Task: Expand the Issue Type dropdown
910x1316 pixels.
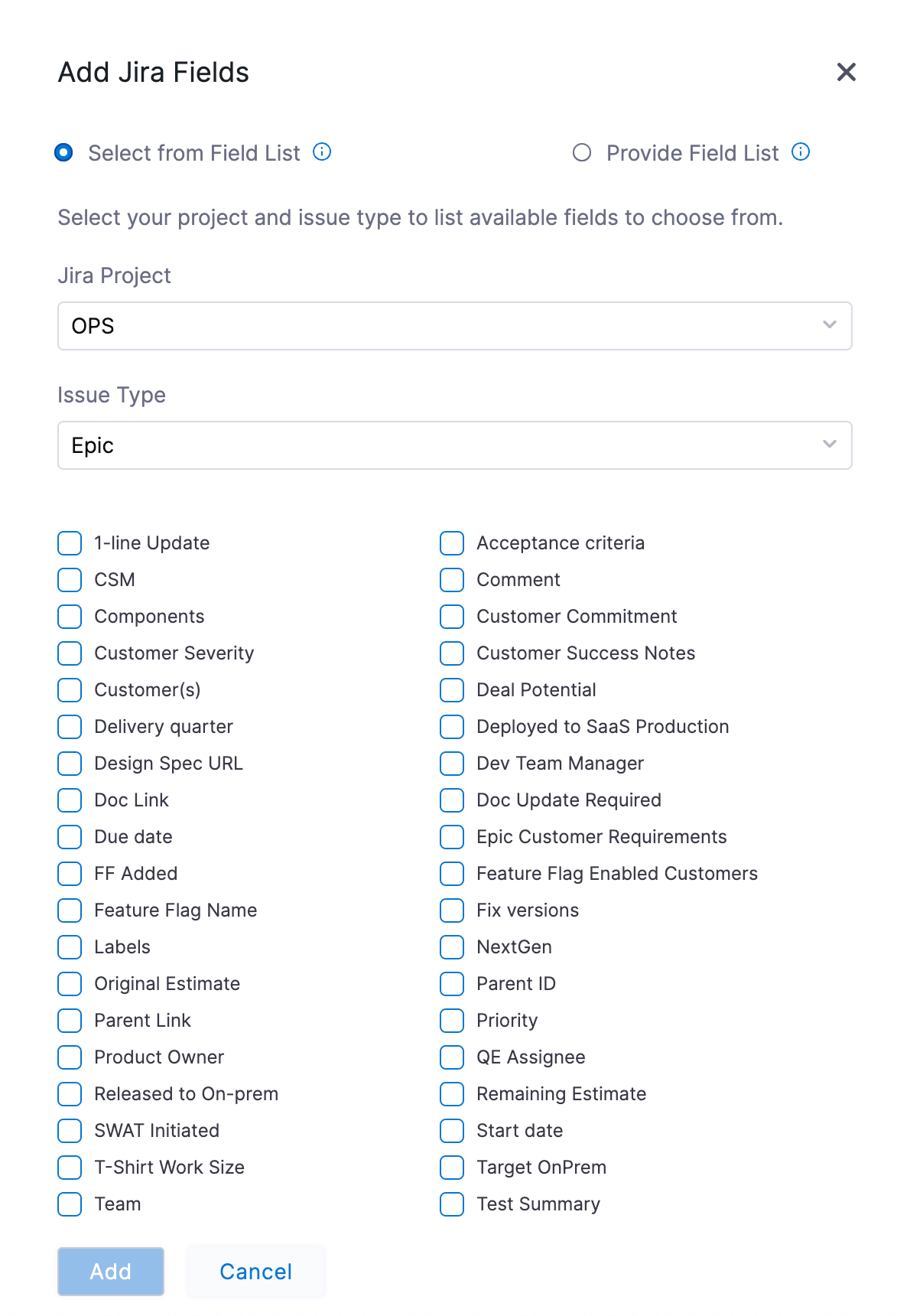Action: click(454, 445)
